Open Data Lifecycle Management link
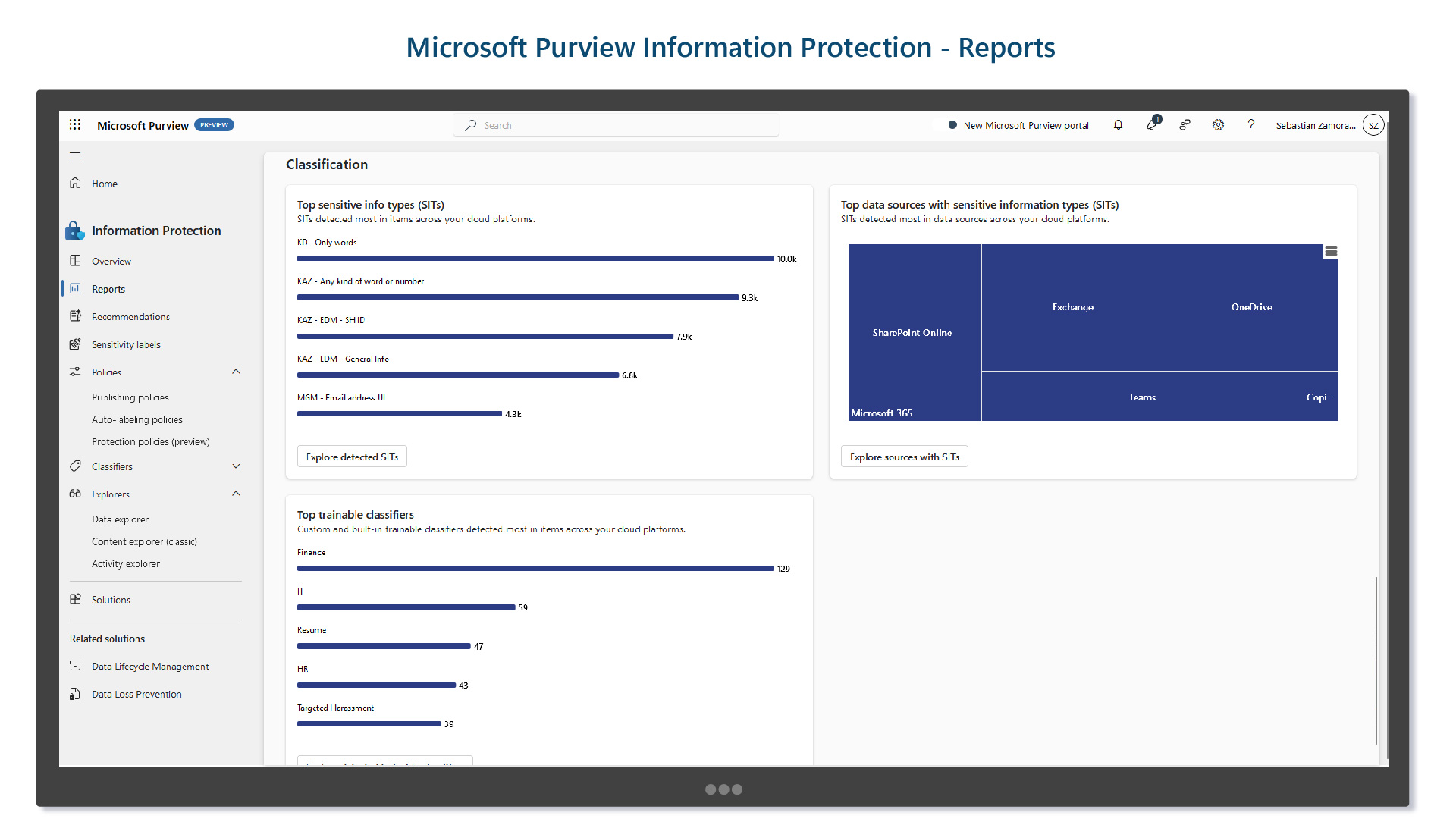Image resolution: width=1456 pixels, height=819 pixels. point(150,667)
